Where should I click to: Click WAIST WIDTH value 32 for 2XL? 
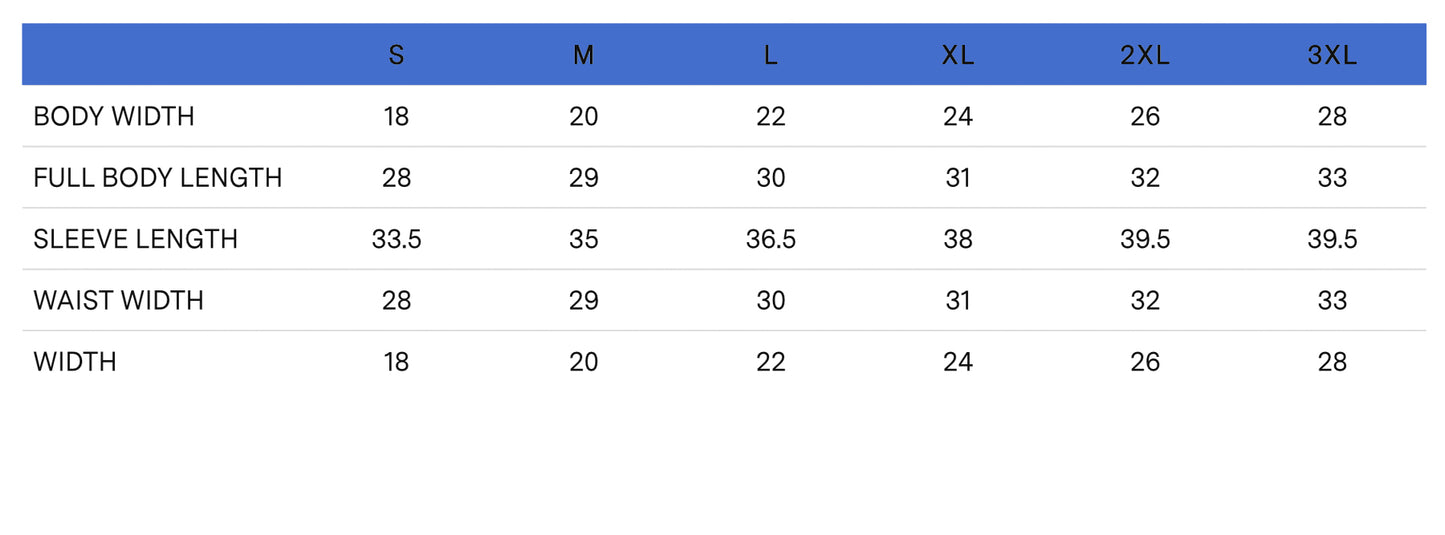pos(1144,300)
